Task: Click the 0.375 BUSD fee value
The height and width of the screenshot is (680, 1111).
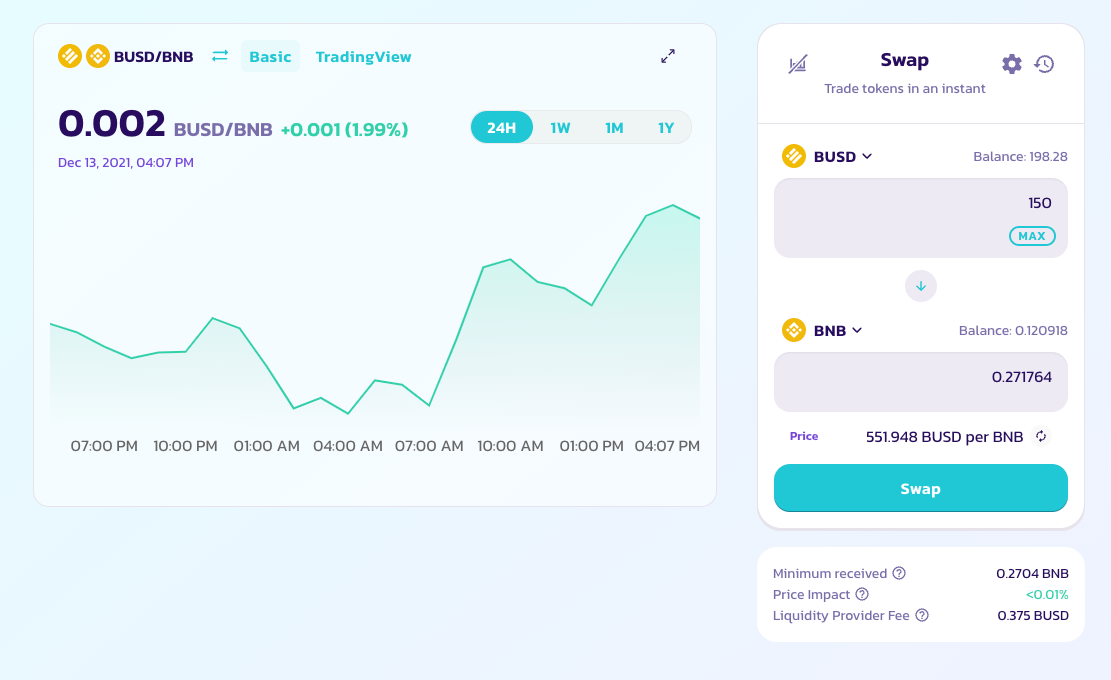Action: [x=1032, y=616]
